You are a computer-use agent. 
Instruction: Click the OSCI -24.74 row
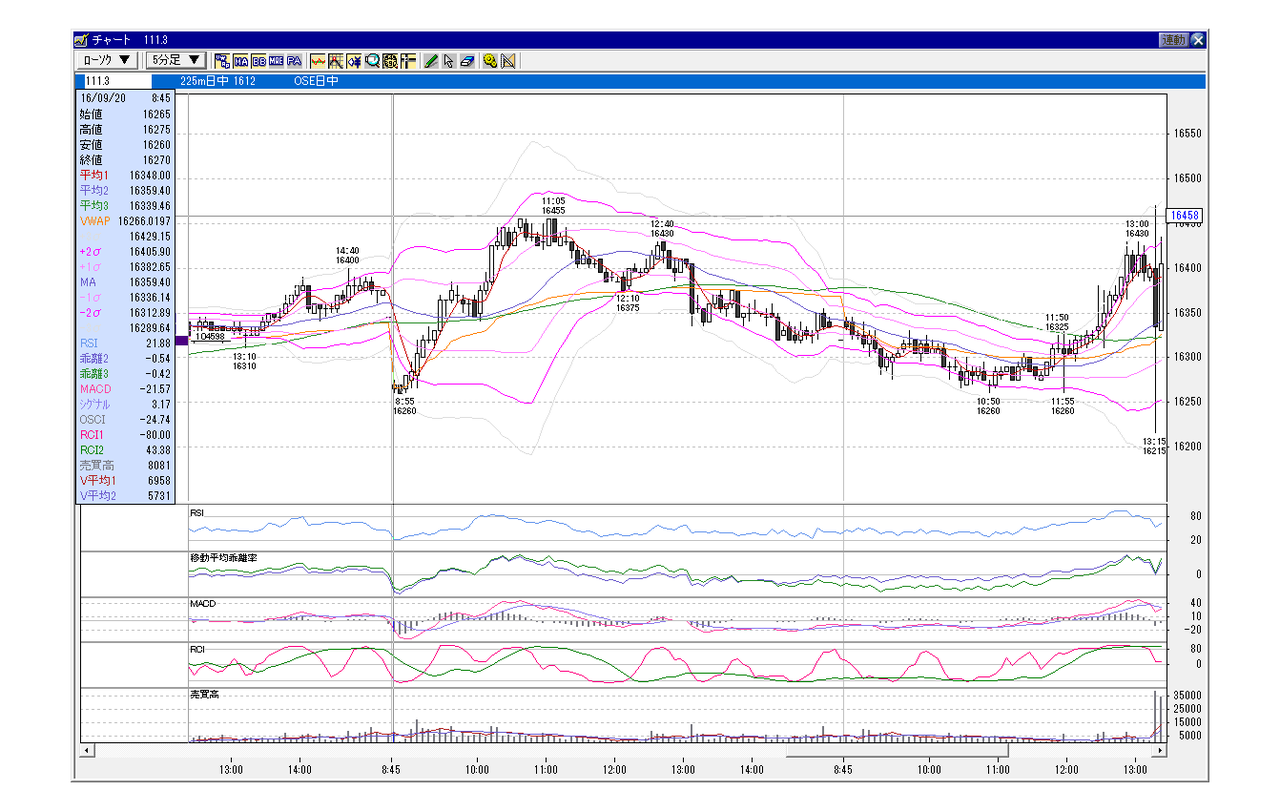[x=125, y=419]
